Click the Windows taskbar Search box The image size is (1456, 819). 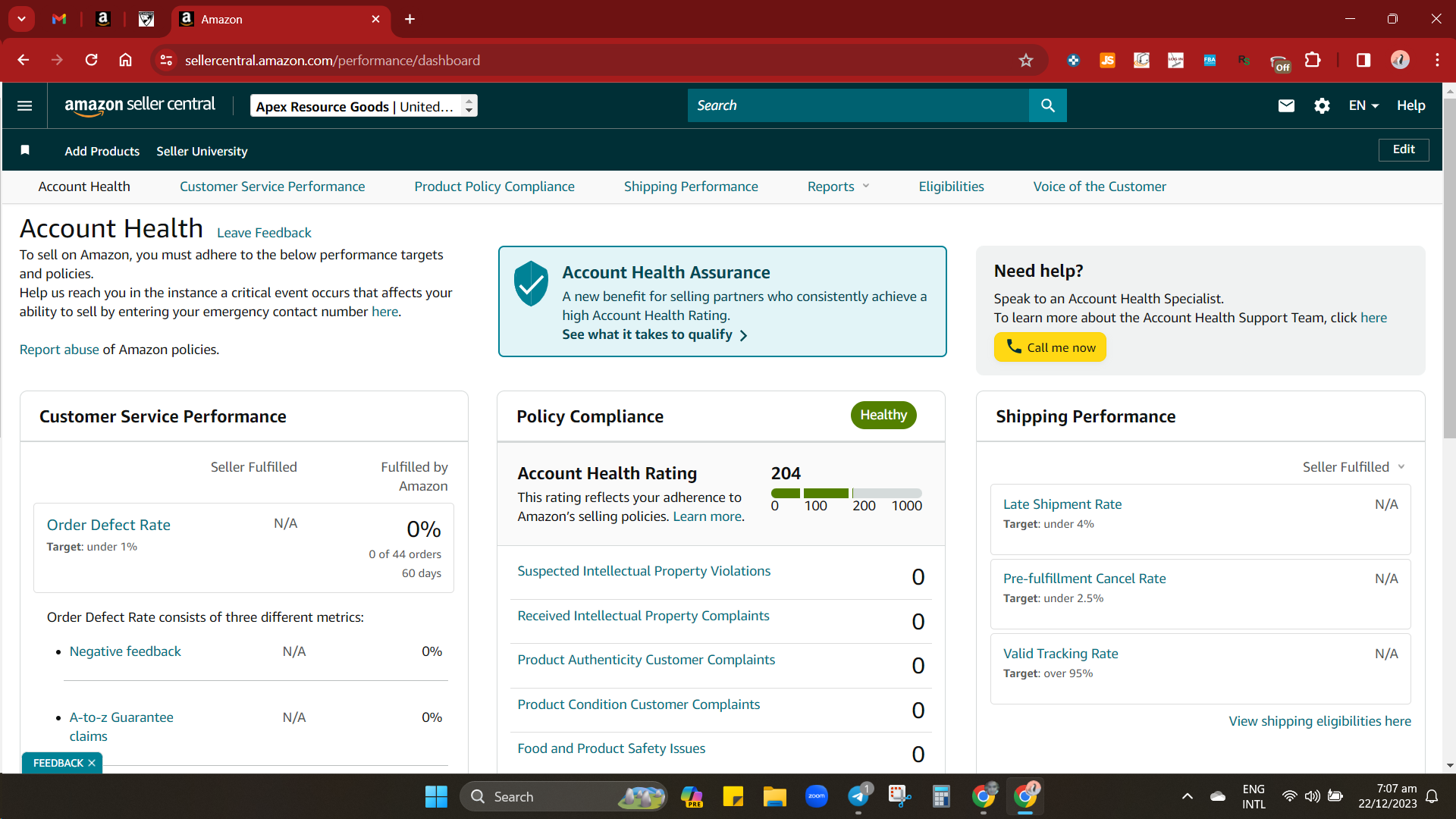[563, 796]
